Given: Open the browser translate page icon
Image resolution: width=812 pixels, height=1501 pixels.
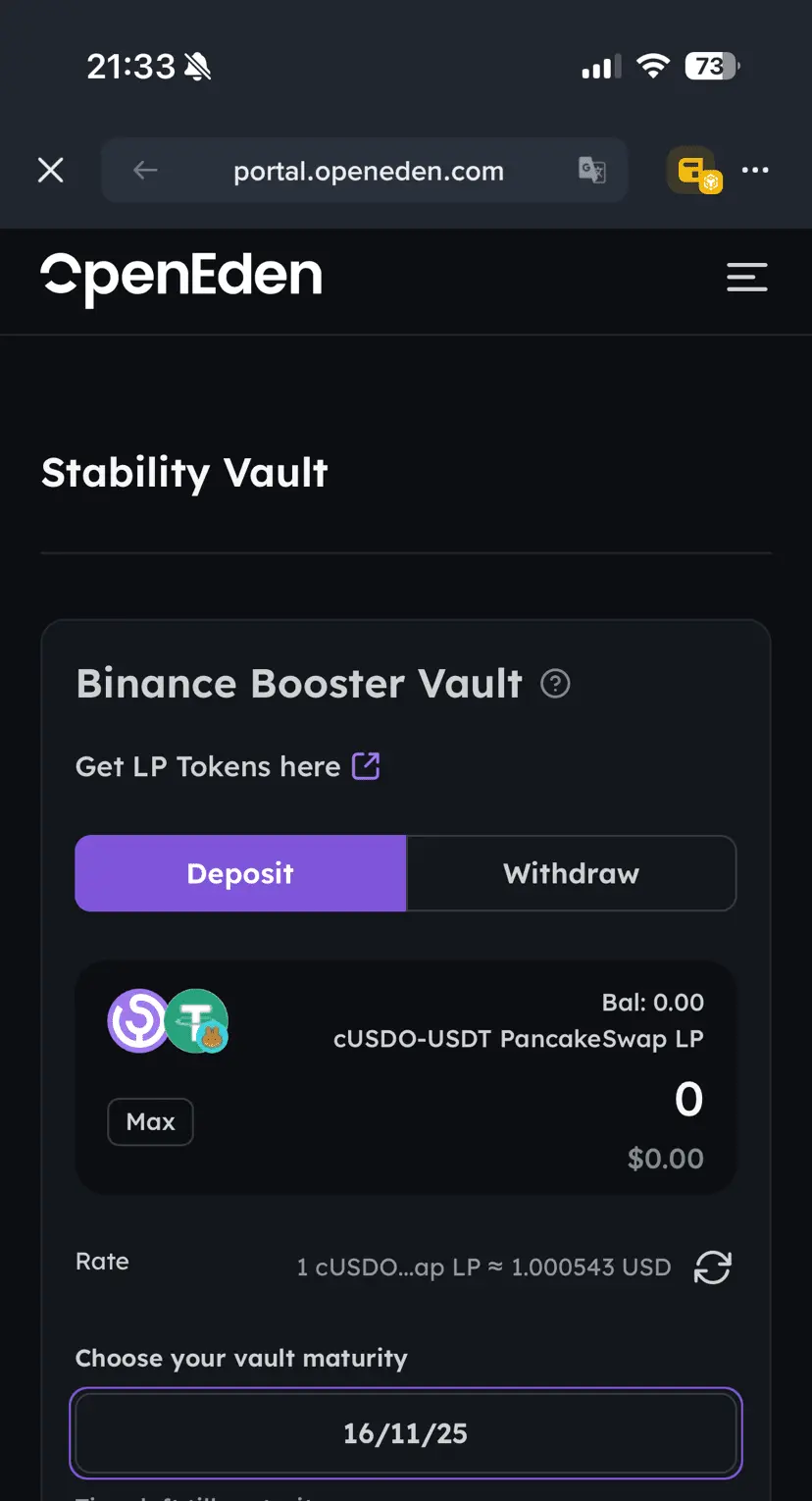Looking at the screenshot, I should click(591, 171).
